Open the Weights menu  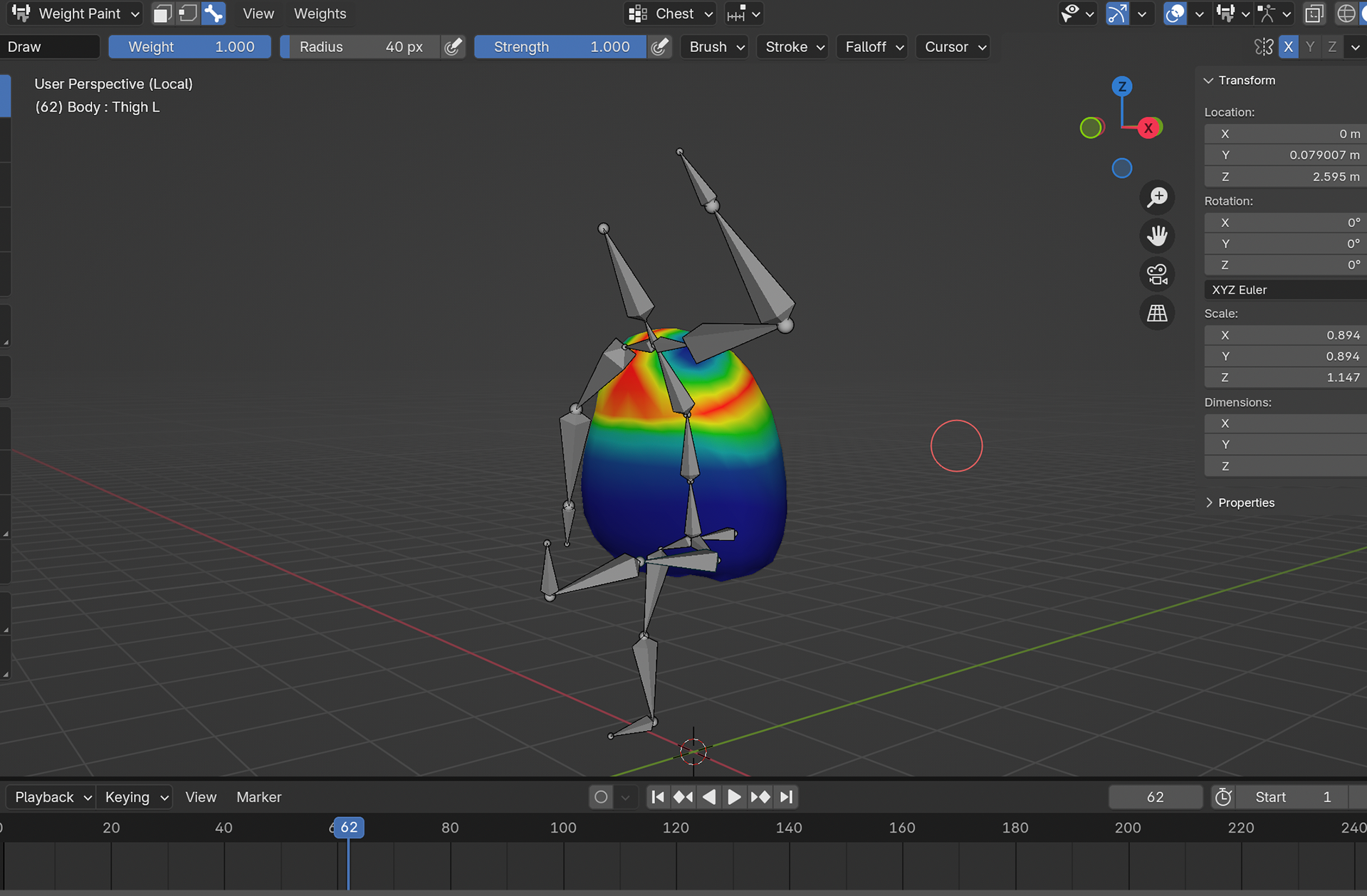320,14
